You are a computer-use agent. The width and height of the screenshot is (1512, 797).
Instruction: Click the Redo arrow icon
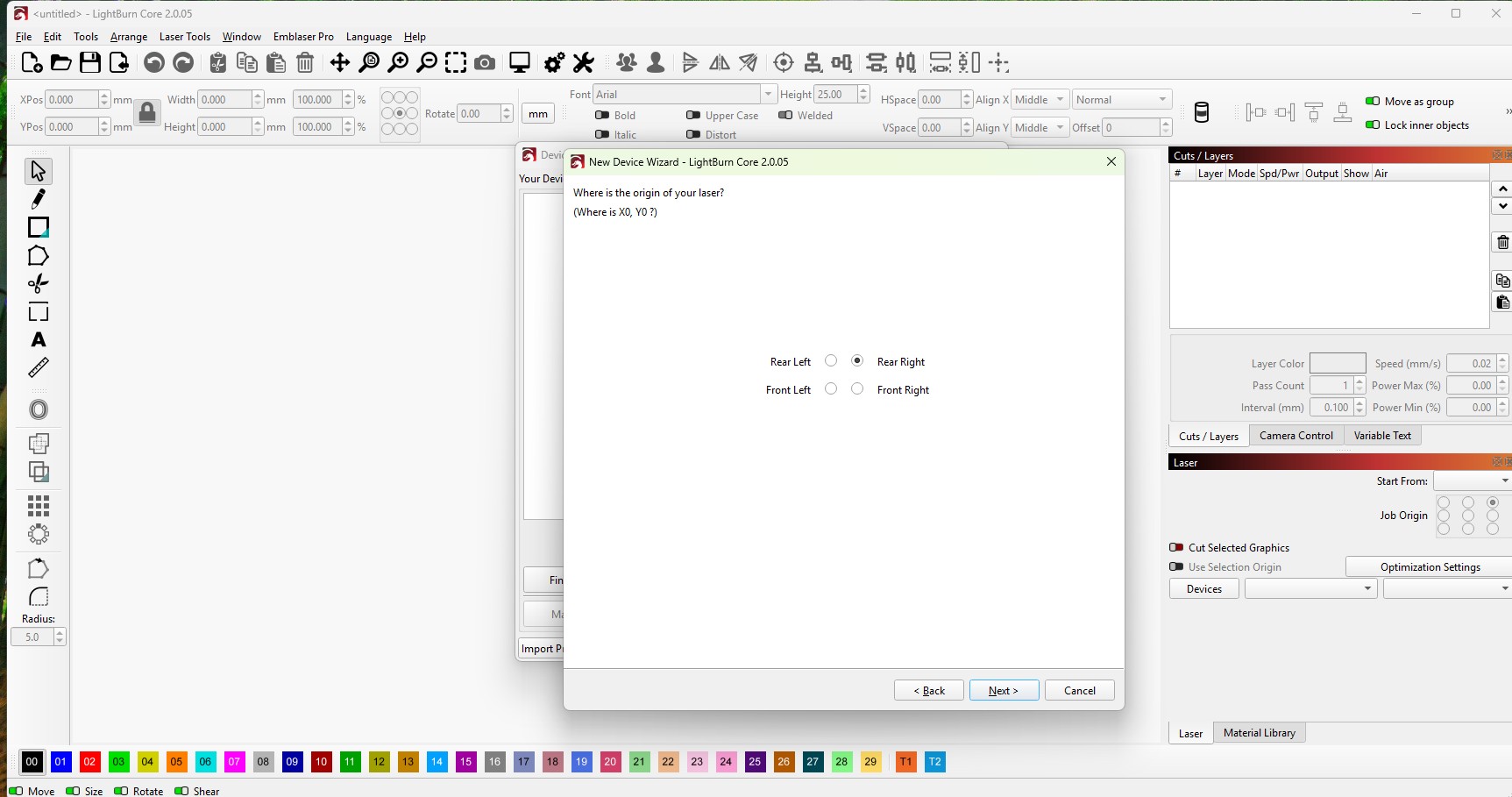coord(183,62)
